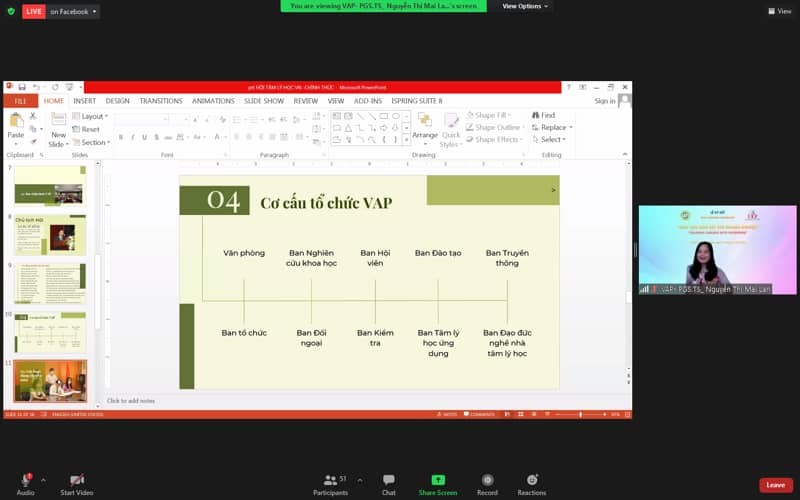Open the Chat panel
This screenshot has width=800, height=500.
click(388, 480)
